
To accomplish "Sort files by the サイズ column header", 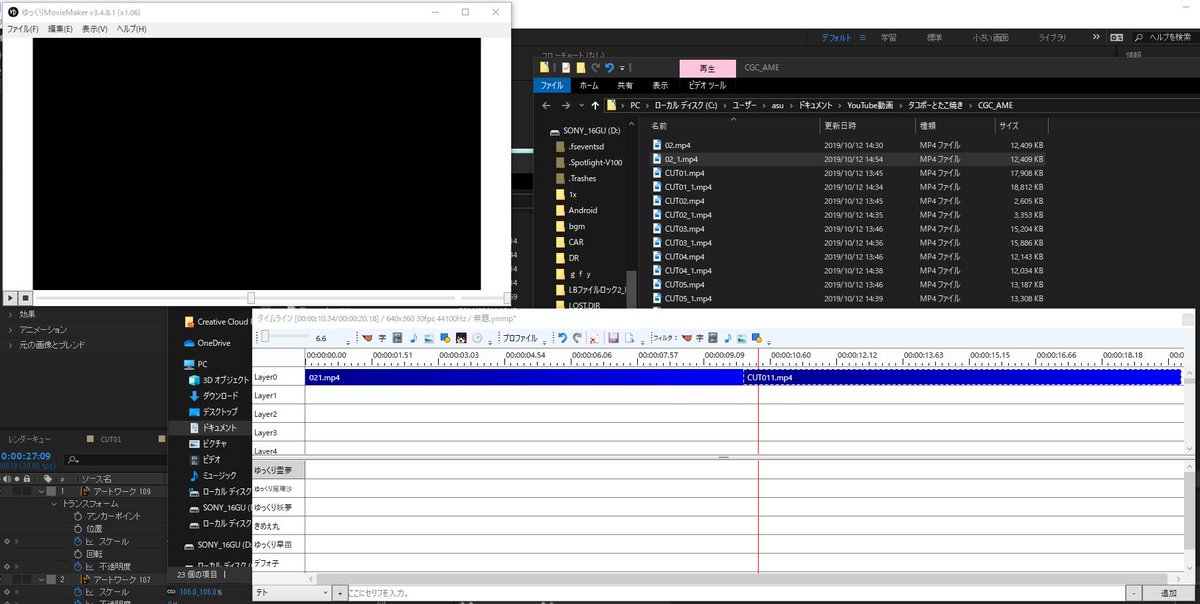I will tap(1020, 126).
